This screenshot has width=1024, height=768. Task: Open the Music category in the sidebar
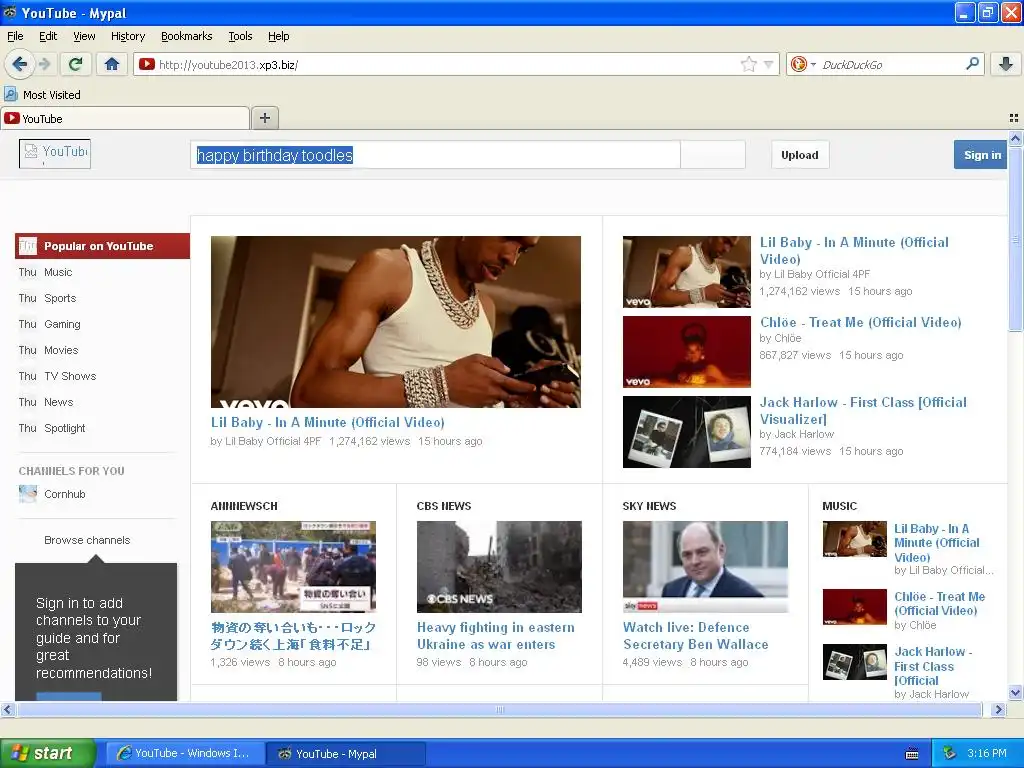[58, 272]
